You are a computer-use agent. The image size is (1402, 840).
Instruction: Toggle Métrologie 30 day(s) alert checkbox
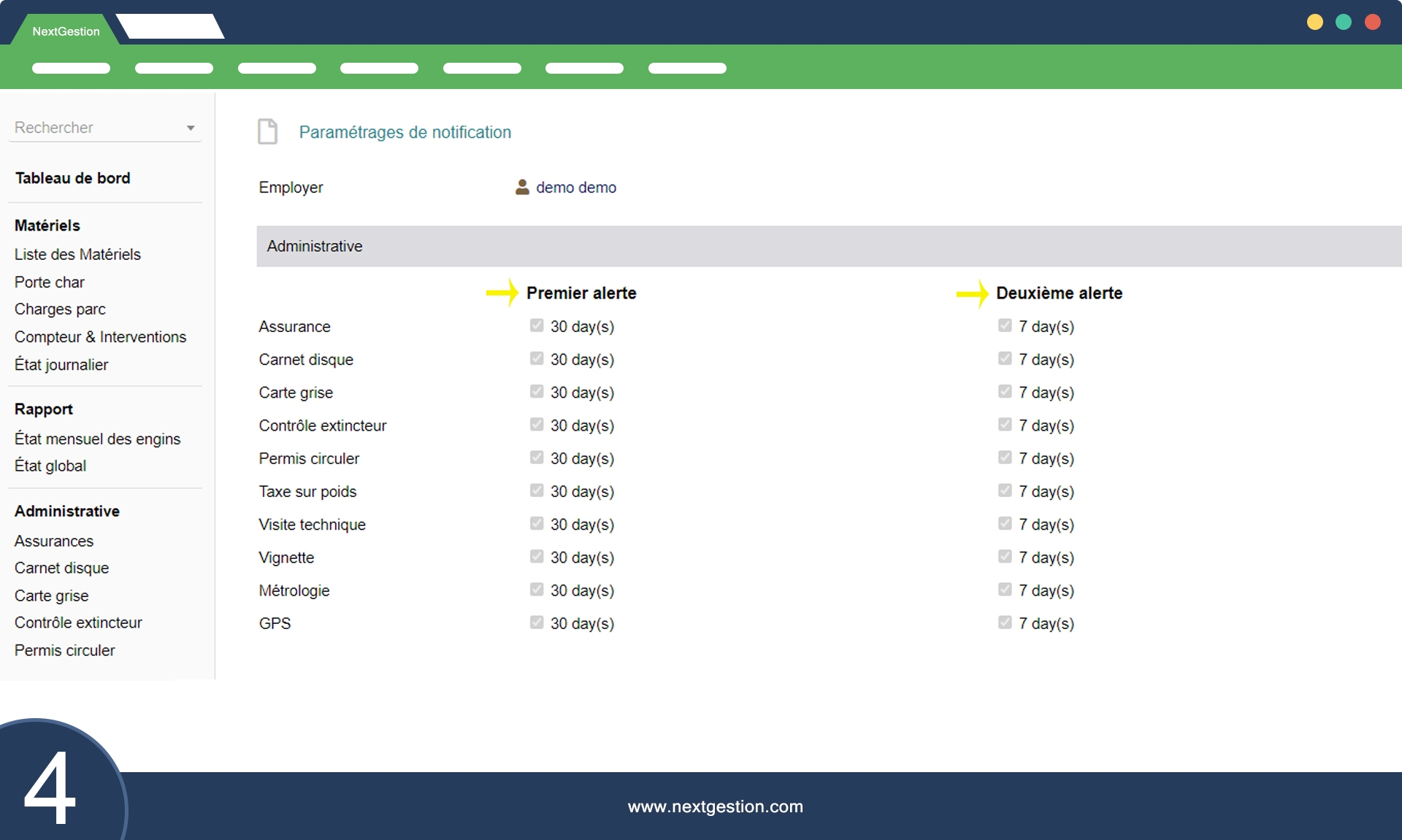point(537,590)
